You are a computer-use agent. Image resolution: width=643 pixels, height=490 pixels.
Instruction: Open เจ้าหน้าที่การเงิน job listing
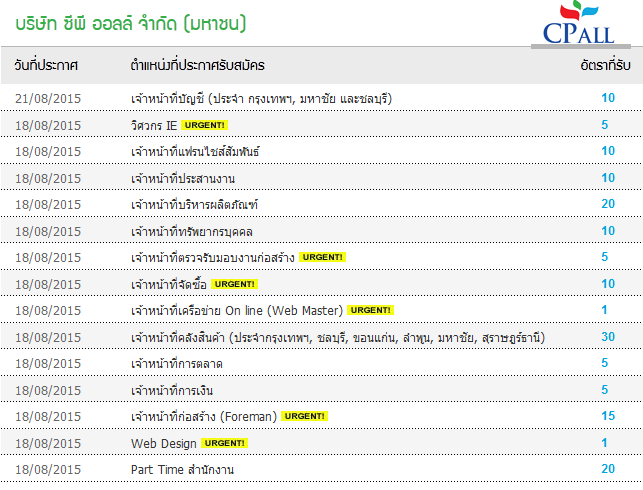click(x=172, y=390)
